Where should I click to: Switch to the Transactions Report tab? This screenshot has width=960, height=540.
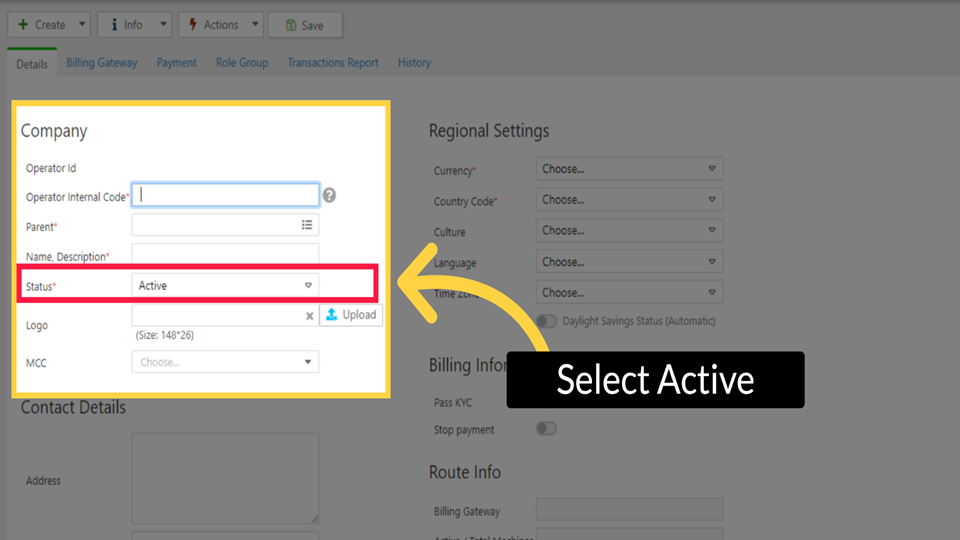point(333,63)
